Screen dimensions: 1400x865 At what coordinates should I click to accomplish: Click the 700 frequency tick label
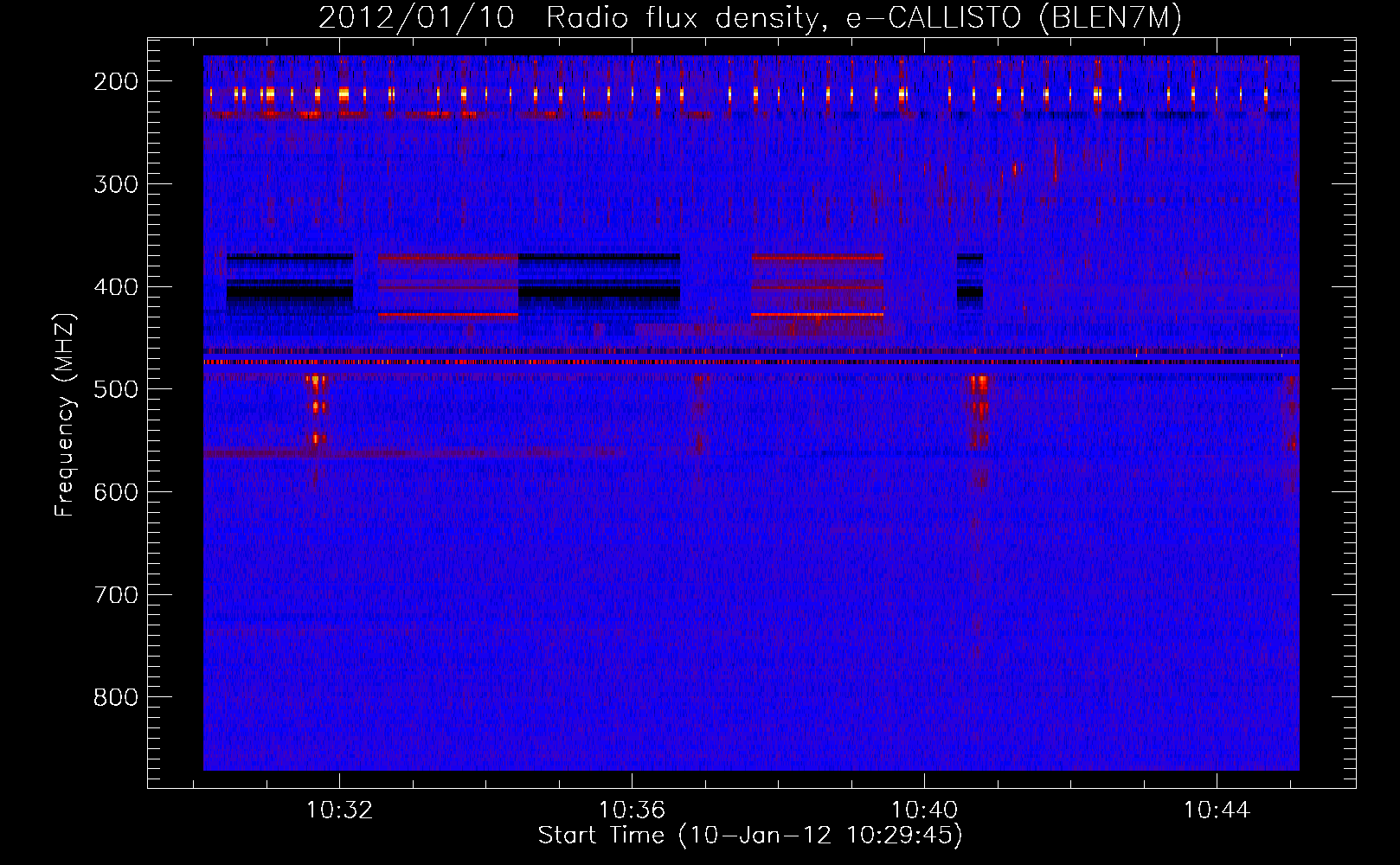(115, 595)
